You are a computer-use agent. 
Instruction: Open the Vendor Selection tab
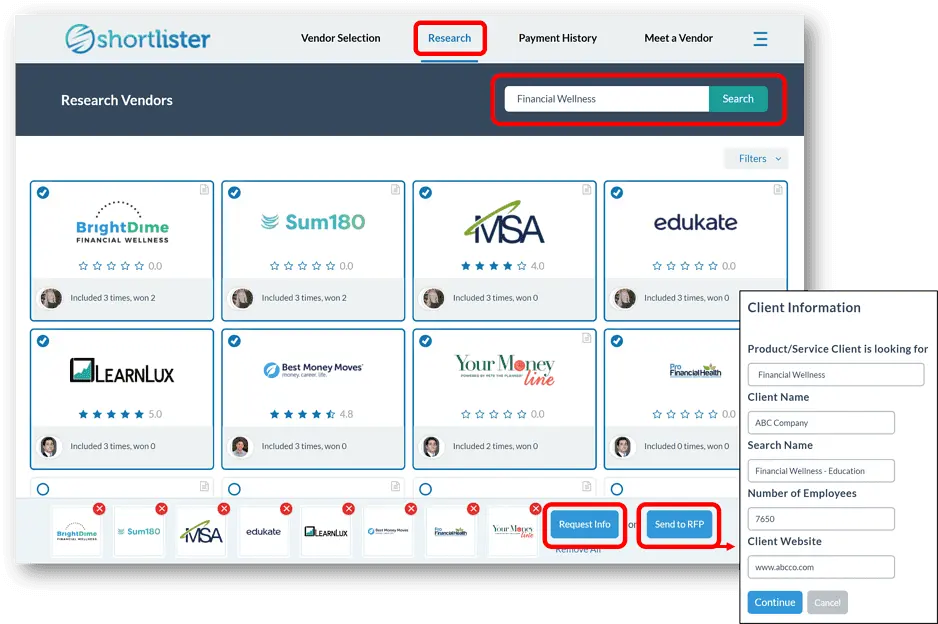click(x=340, y=38)
